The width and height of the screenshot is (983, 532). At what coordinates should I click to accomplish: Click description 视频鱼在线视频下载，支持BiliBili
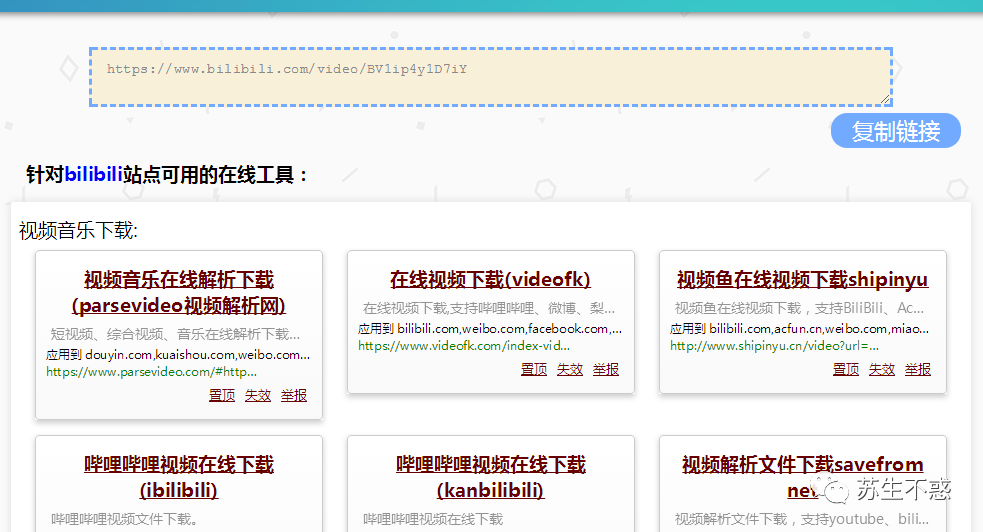click(x=799, y=308)
